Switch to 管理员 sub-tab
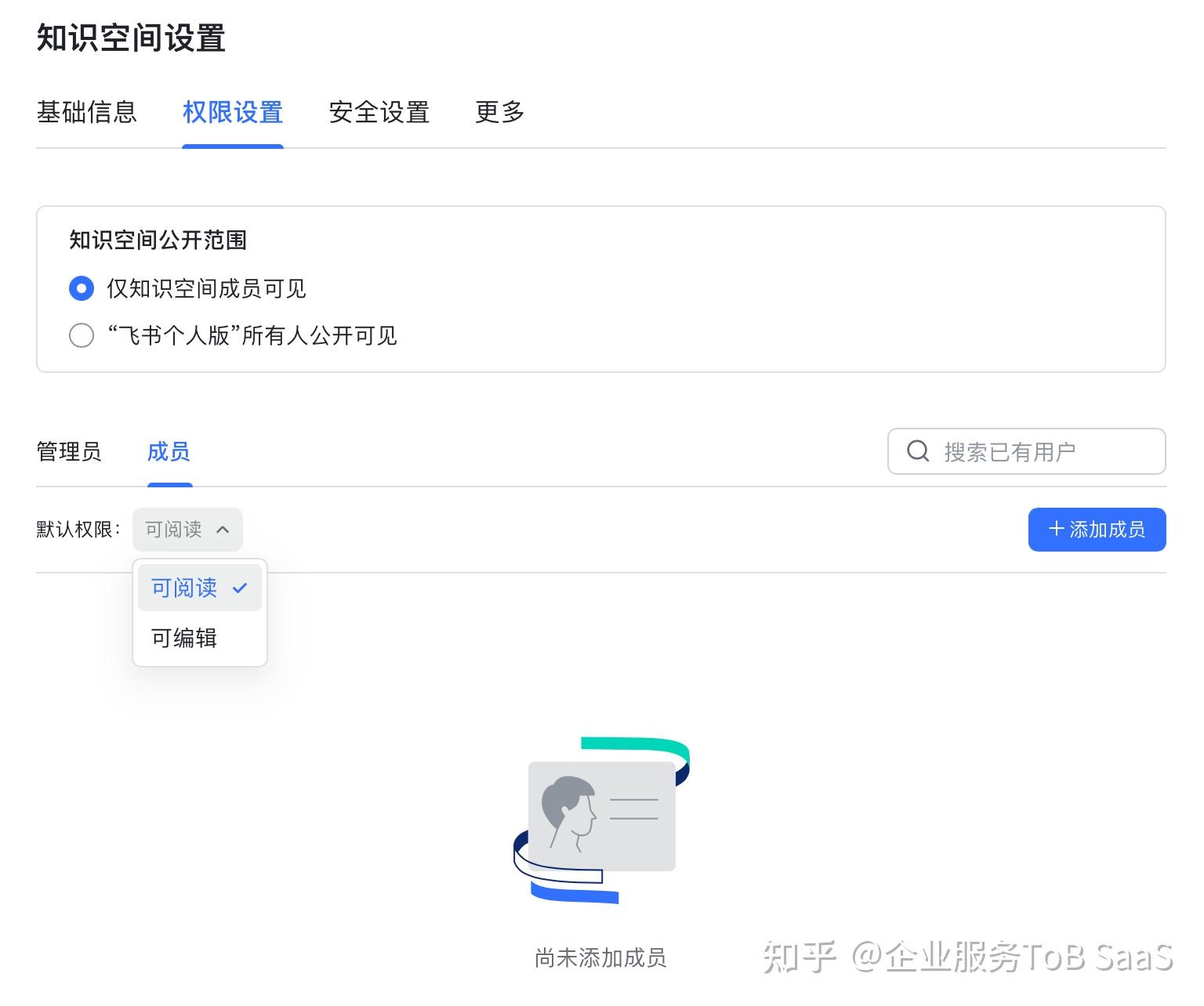The width and height of the screenshot is (1204, 1006). [x=69, y=452]
